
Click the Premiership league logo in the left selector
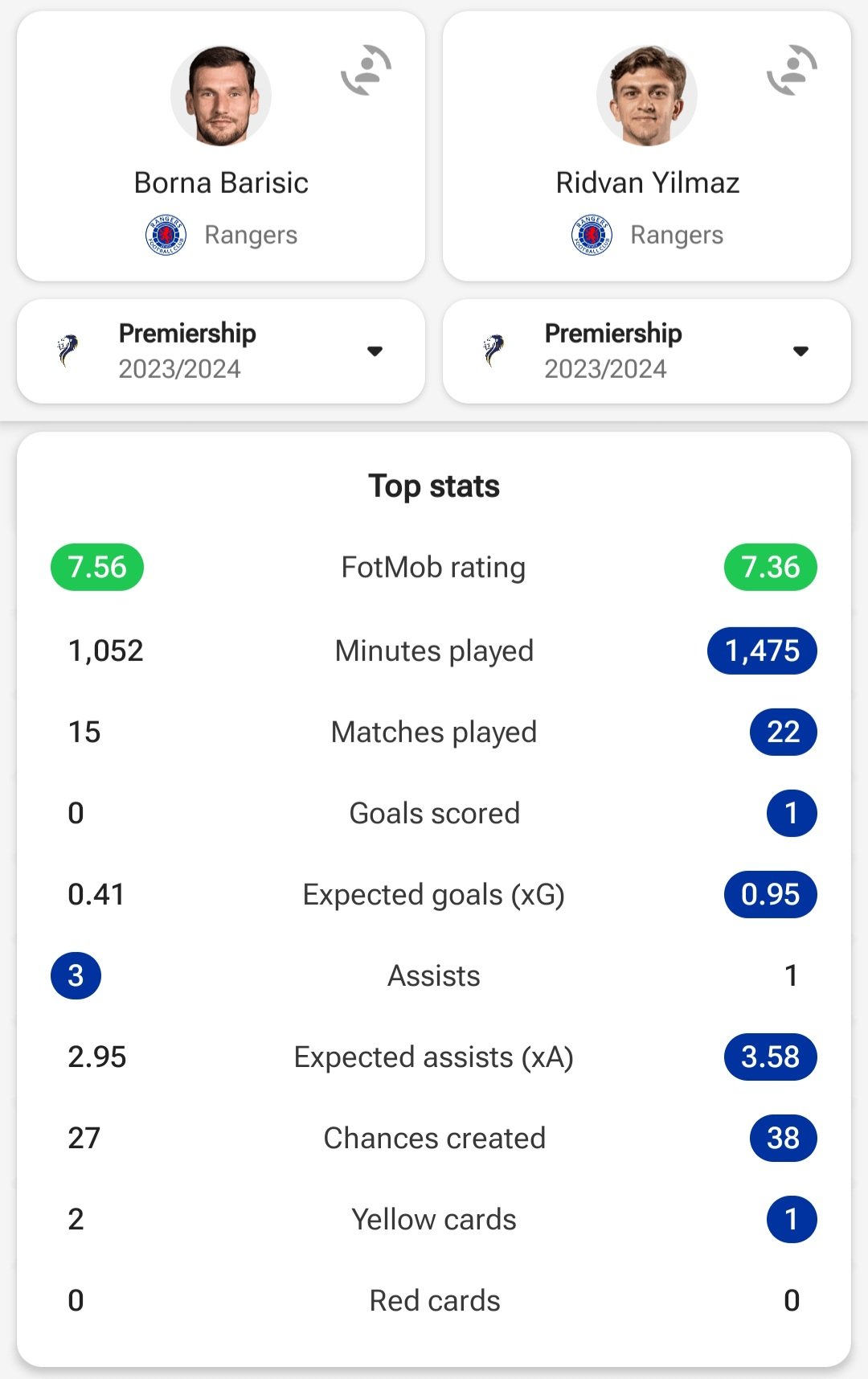pos(68,351)
